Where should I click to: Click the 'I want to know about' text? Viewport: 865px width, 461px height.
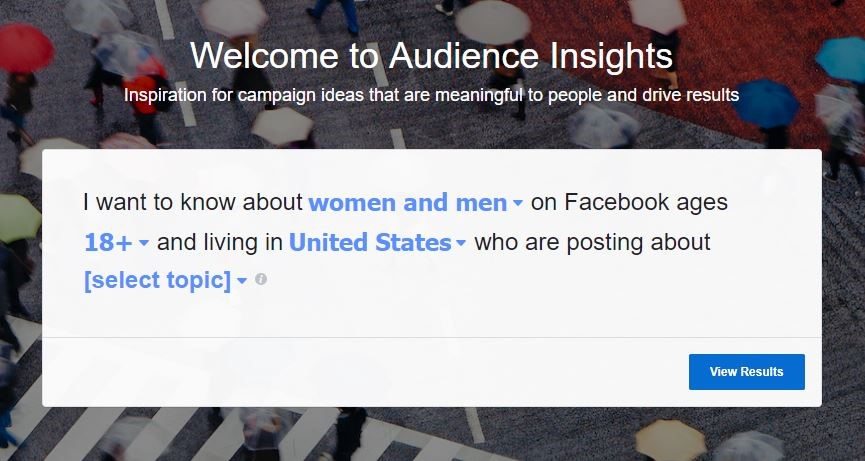(193, 202)
